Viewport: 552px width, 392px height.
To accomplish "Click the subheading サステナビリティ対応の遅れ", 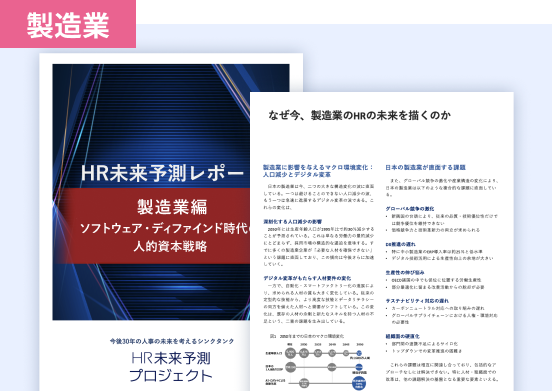I will 417,301.
